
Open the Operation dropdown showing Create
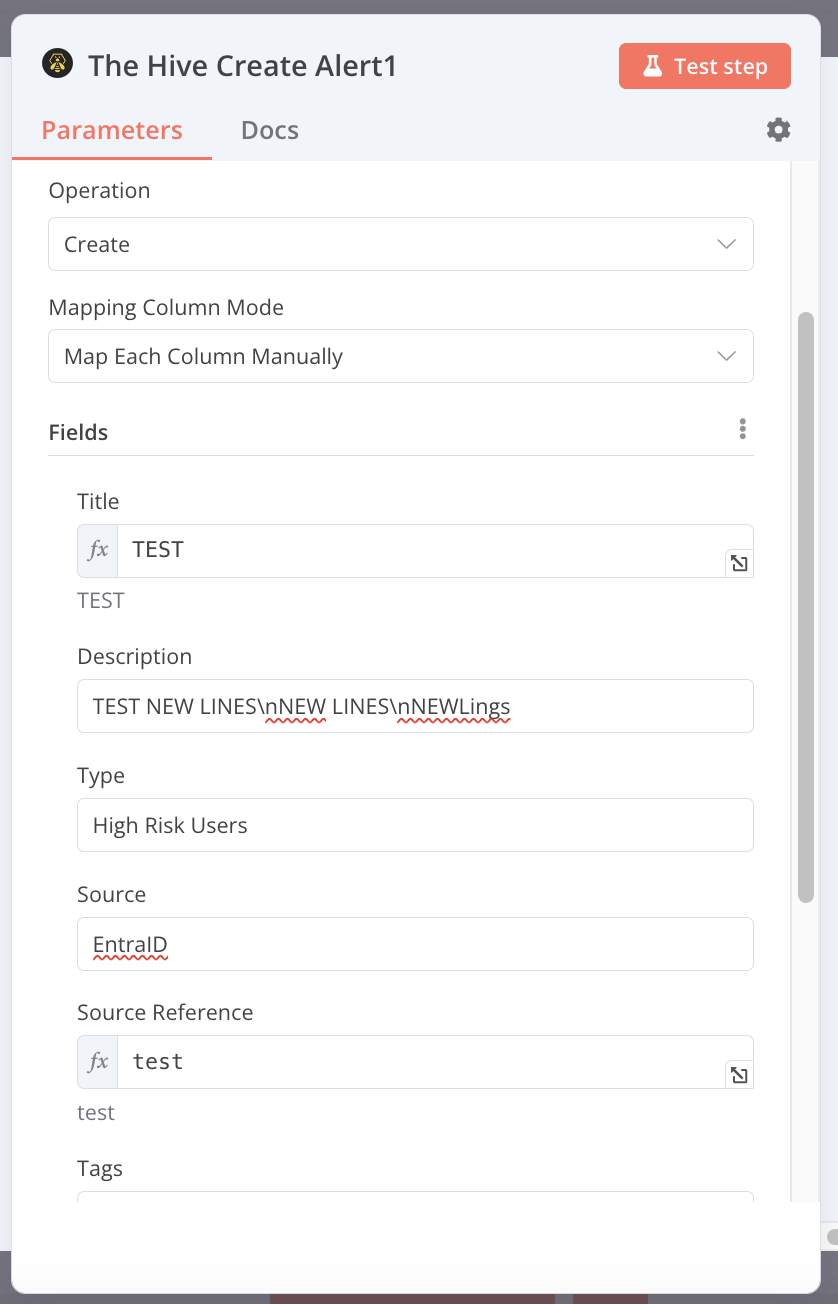click(400, 244)
